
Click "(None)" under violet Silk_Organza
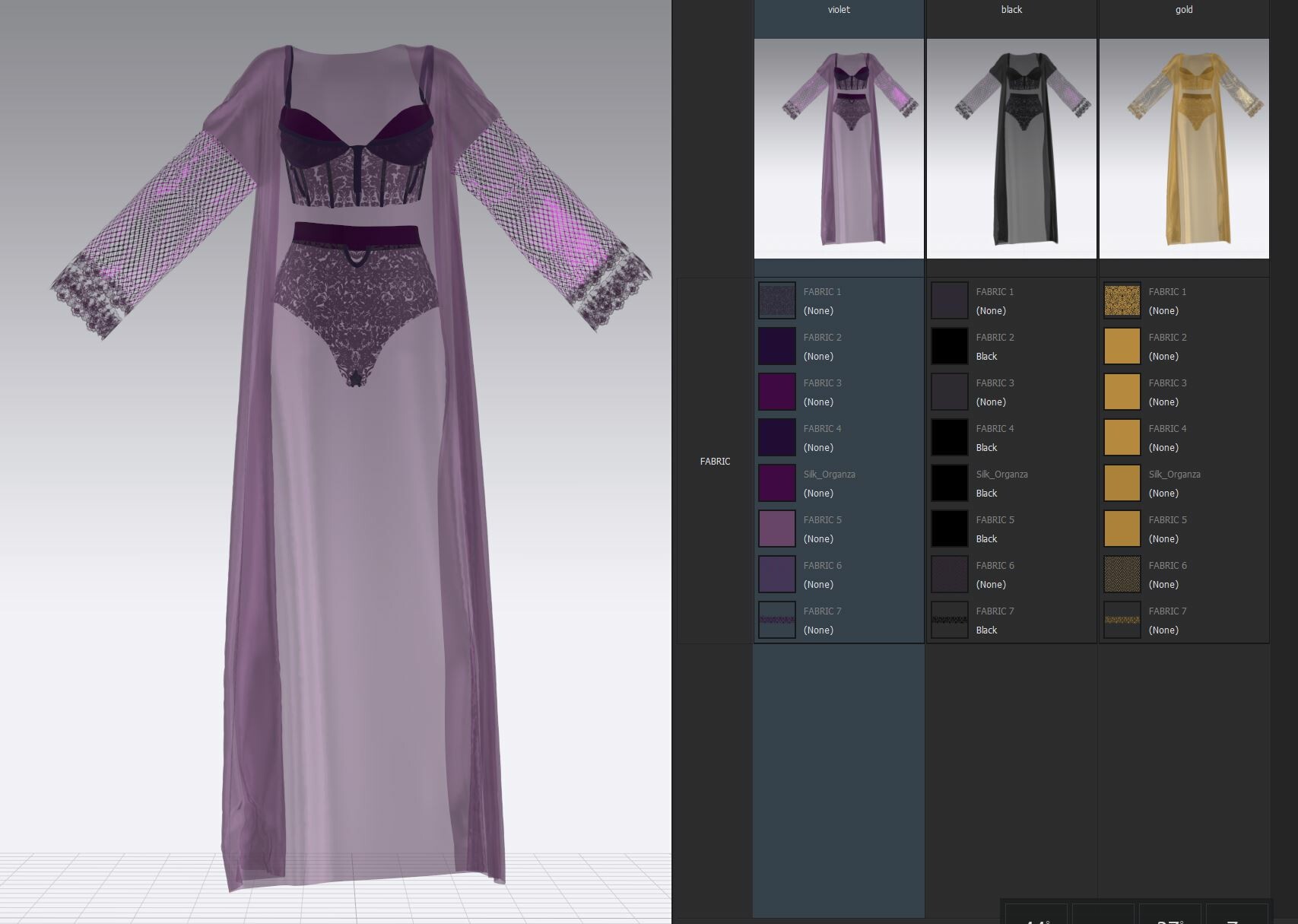click(818, 493)
